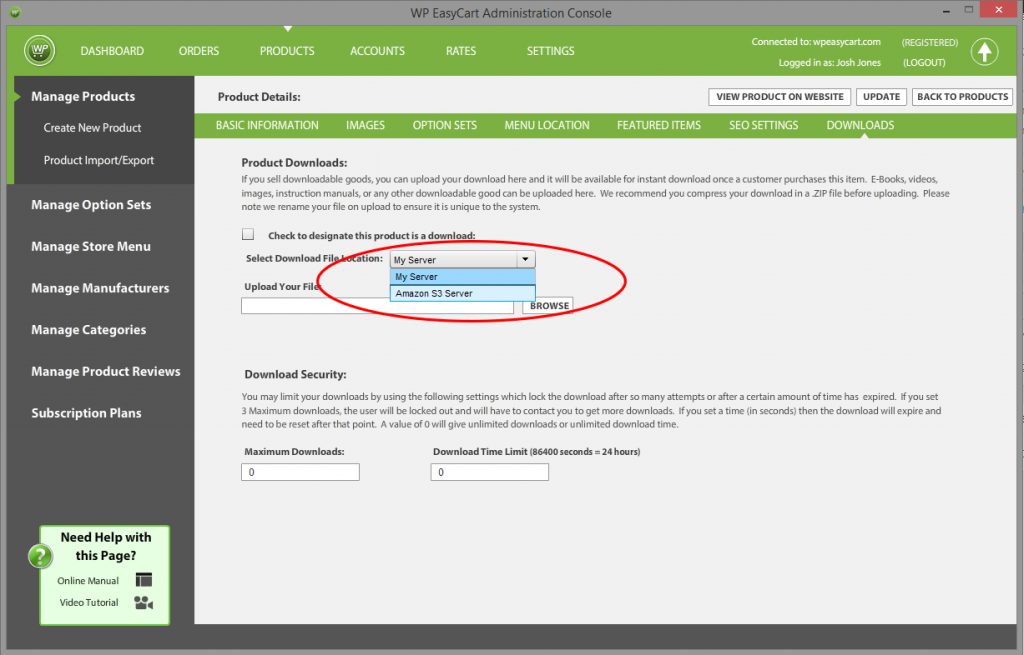
Task: Click the Download Security heading
Action: click(295, 374)
